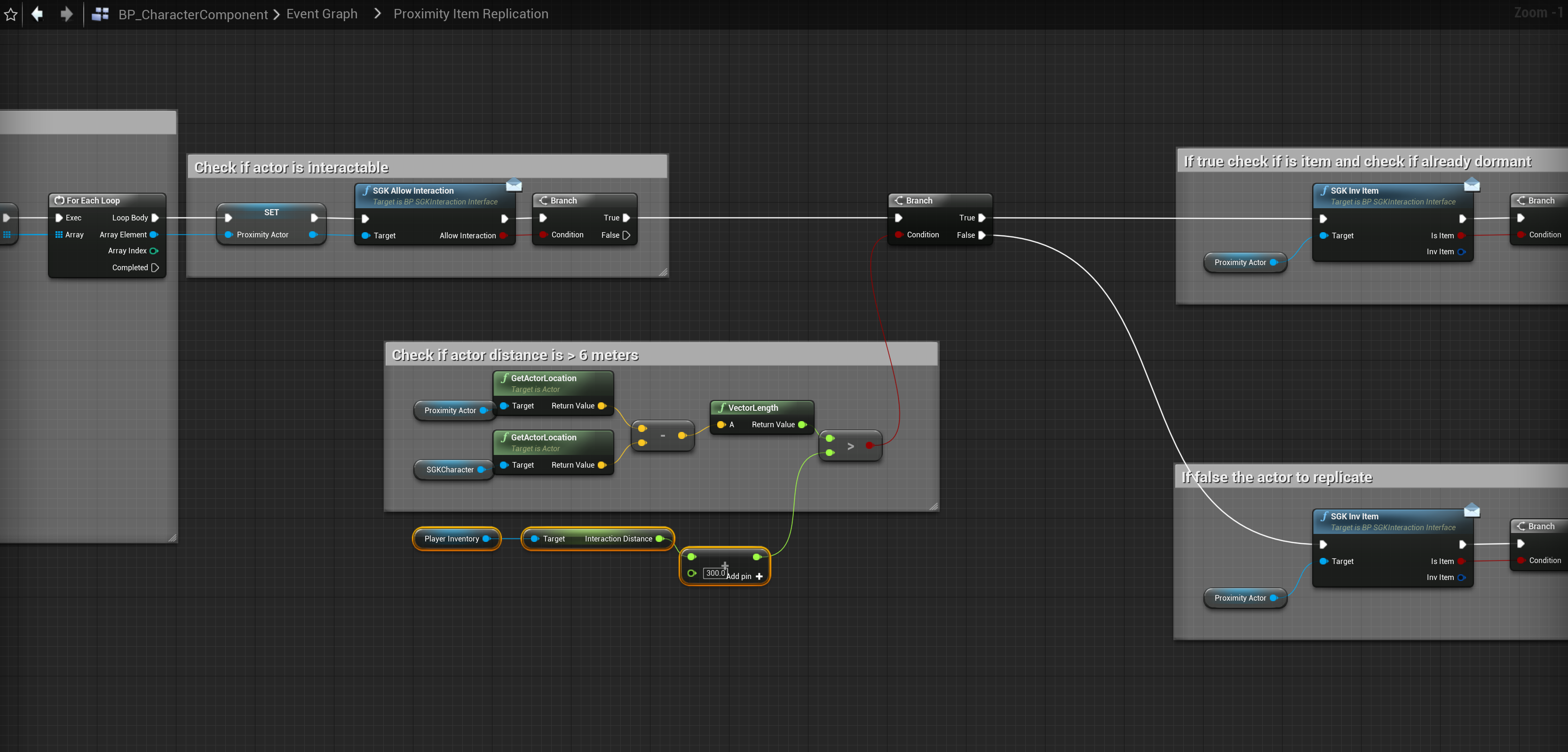
Task: Go back with the left arrow
Action: click(x=37, y=14)
